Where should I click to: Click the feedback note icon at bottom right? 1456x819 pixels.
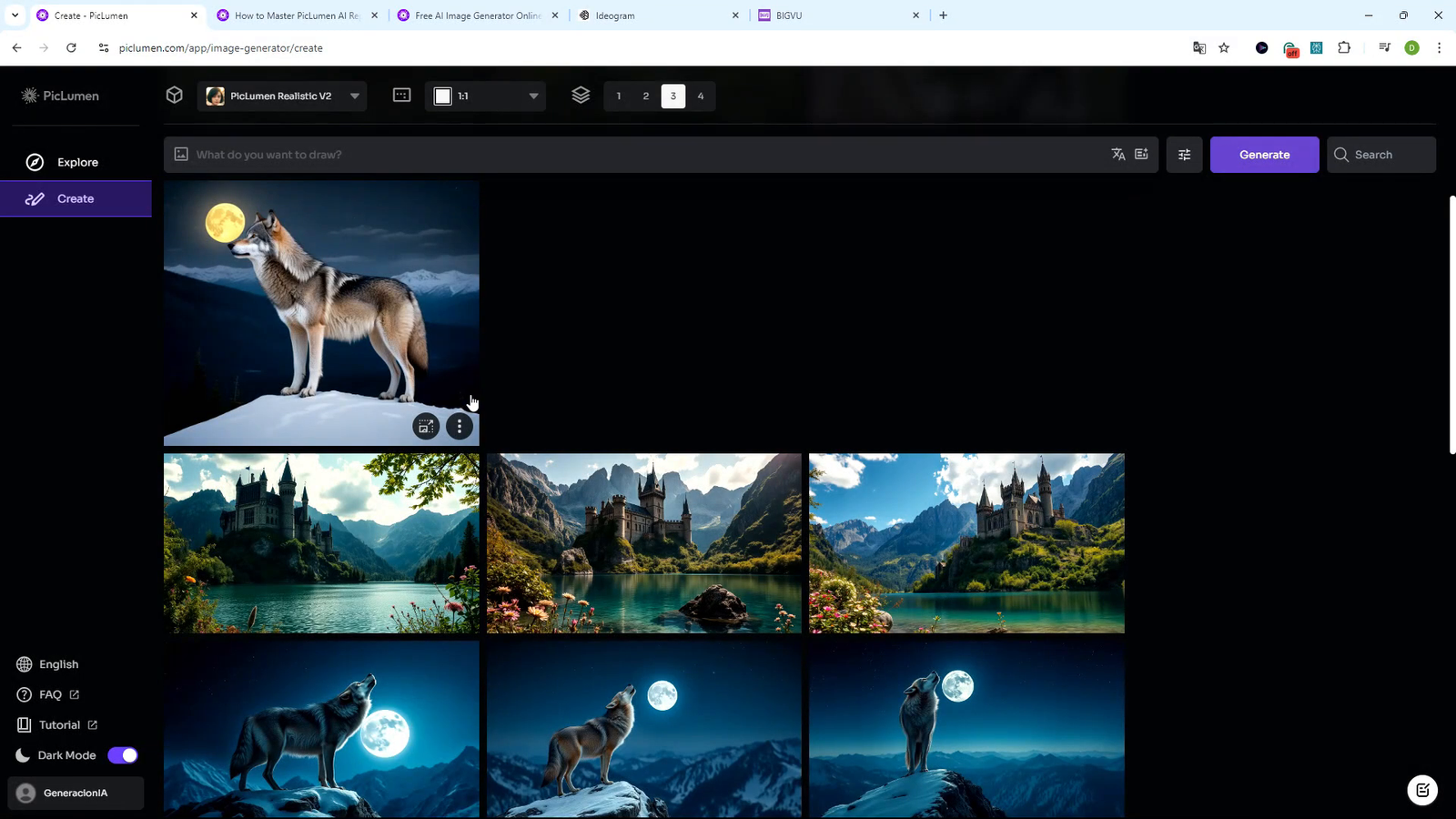click(1422, 790)
